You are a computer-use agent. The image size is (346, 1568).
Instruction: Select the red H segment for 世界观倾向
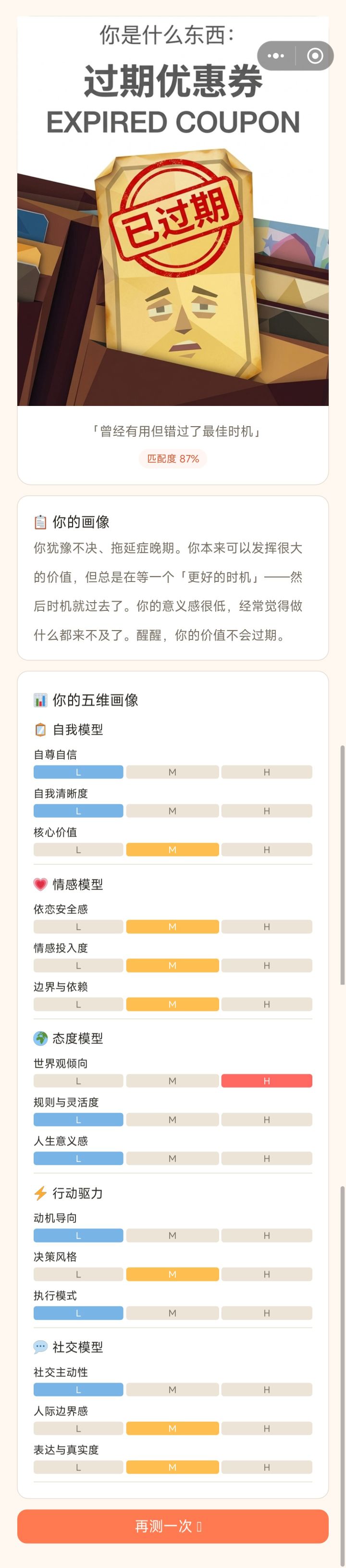[267, 1080]
